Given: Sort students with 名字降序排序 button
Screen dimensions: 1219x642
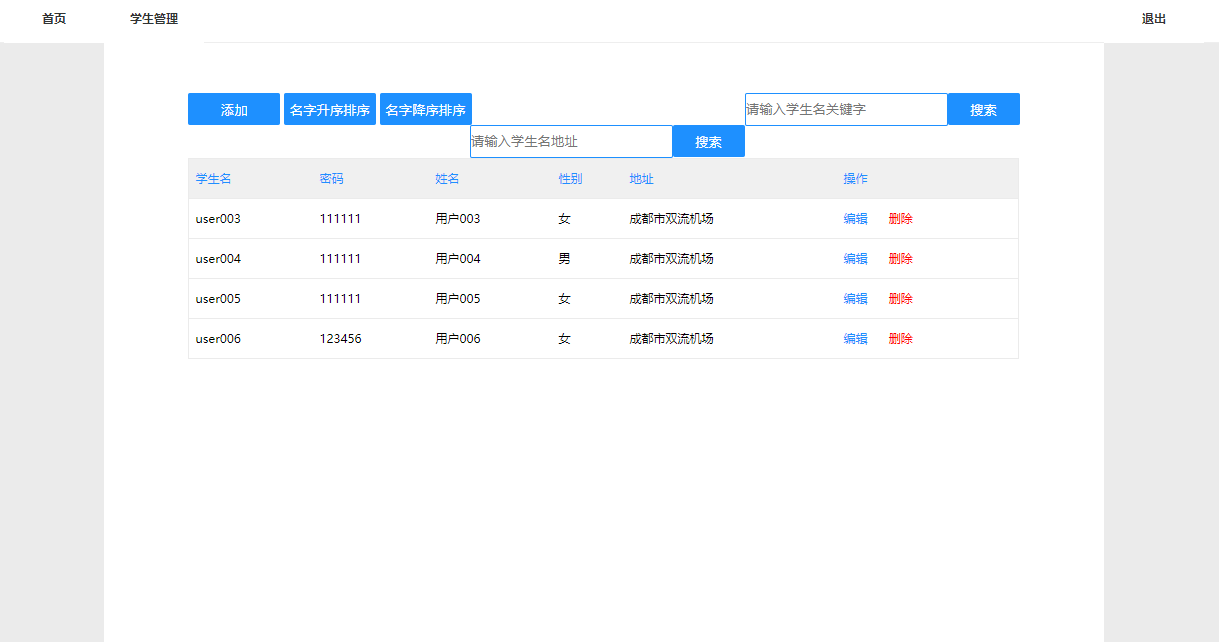Looking at the screenshot, I should [x=425, y=109].
